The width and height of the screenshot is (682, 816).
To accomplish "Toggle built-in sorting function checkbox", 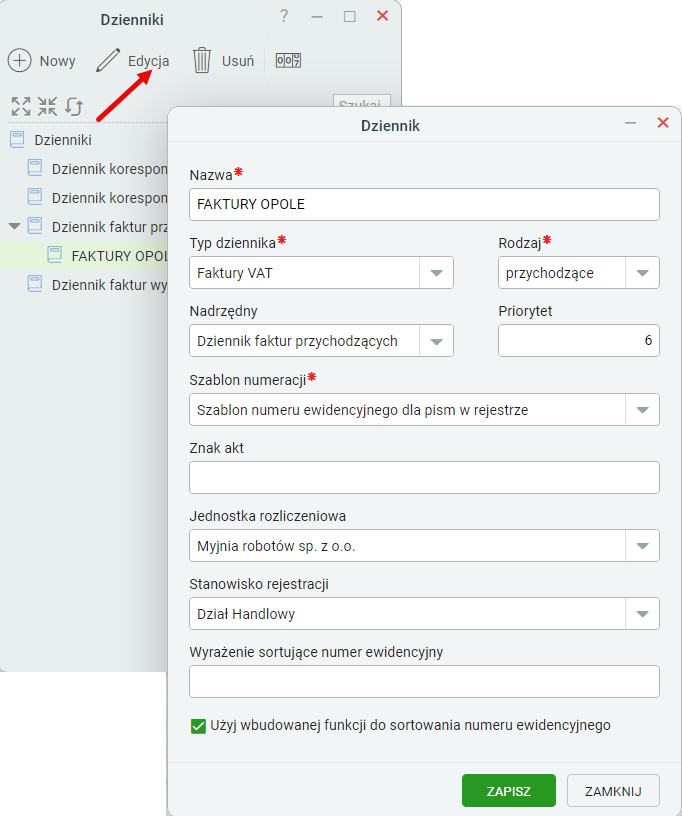I will click(x=198, y=726).
